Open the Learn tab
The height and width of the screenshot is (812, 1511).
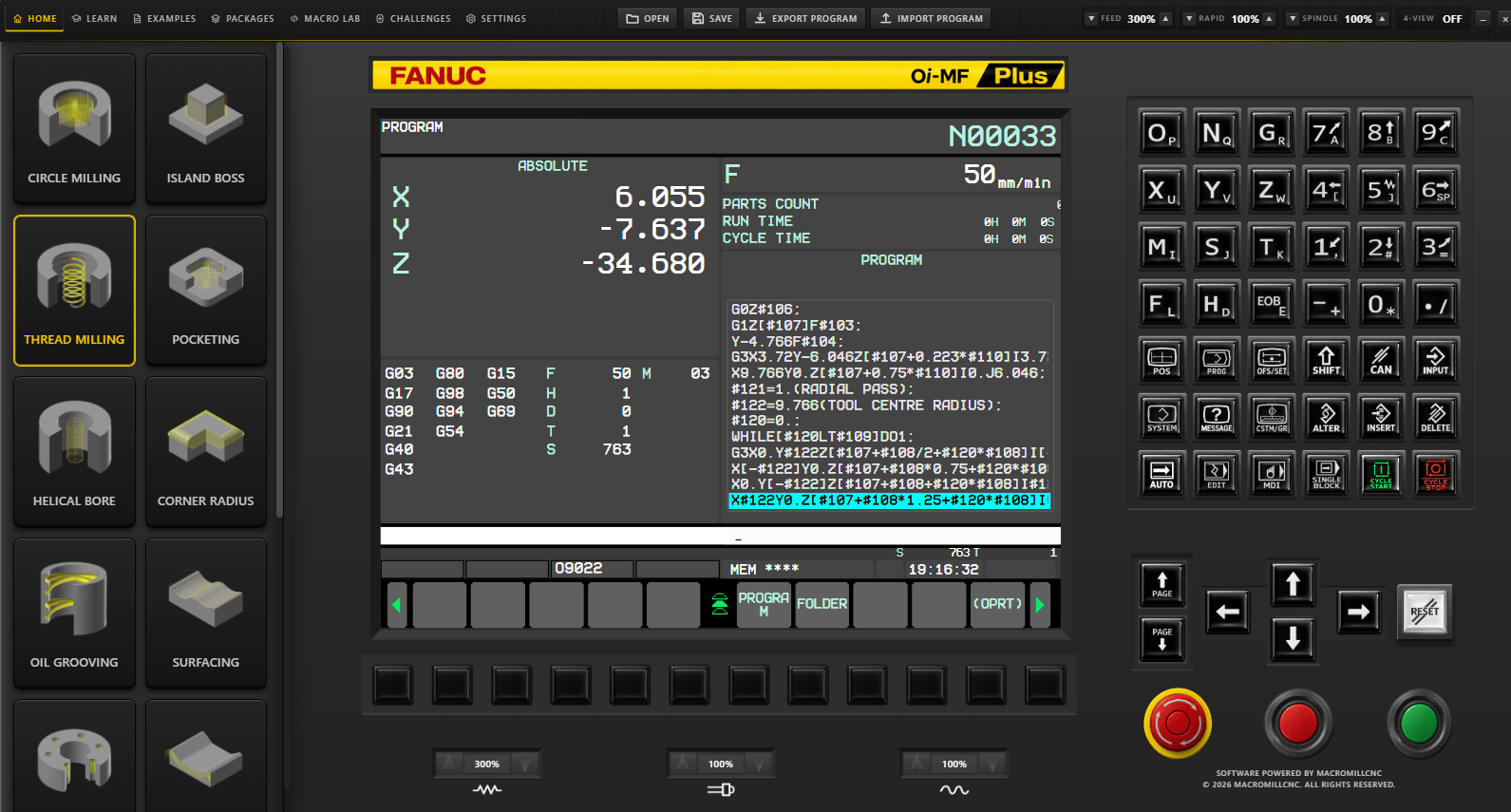click(x=95, y=18)
